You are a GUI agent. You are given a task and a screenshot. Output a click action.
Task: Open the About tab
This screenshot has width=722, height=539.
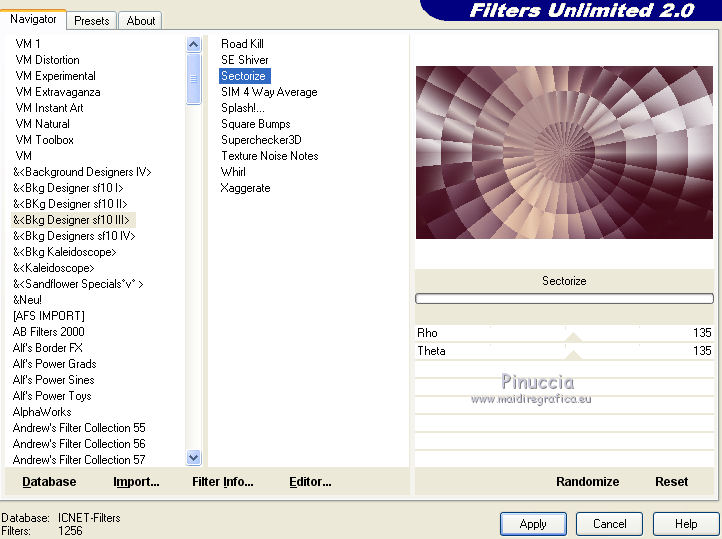pyautogui.click(x=140, y=21)
